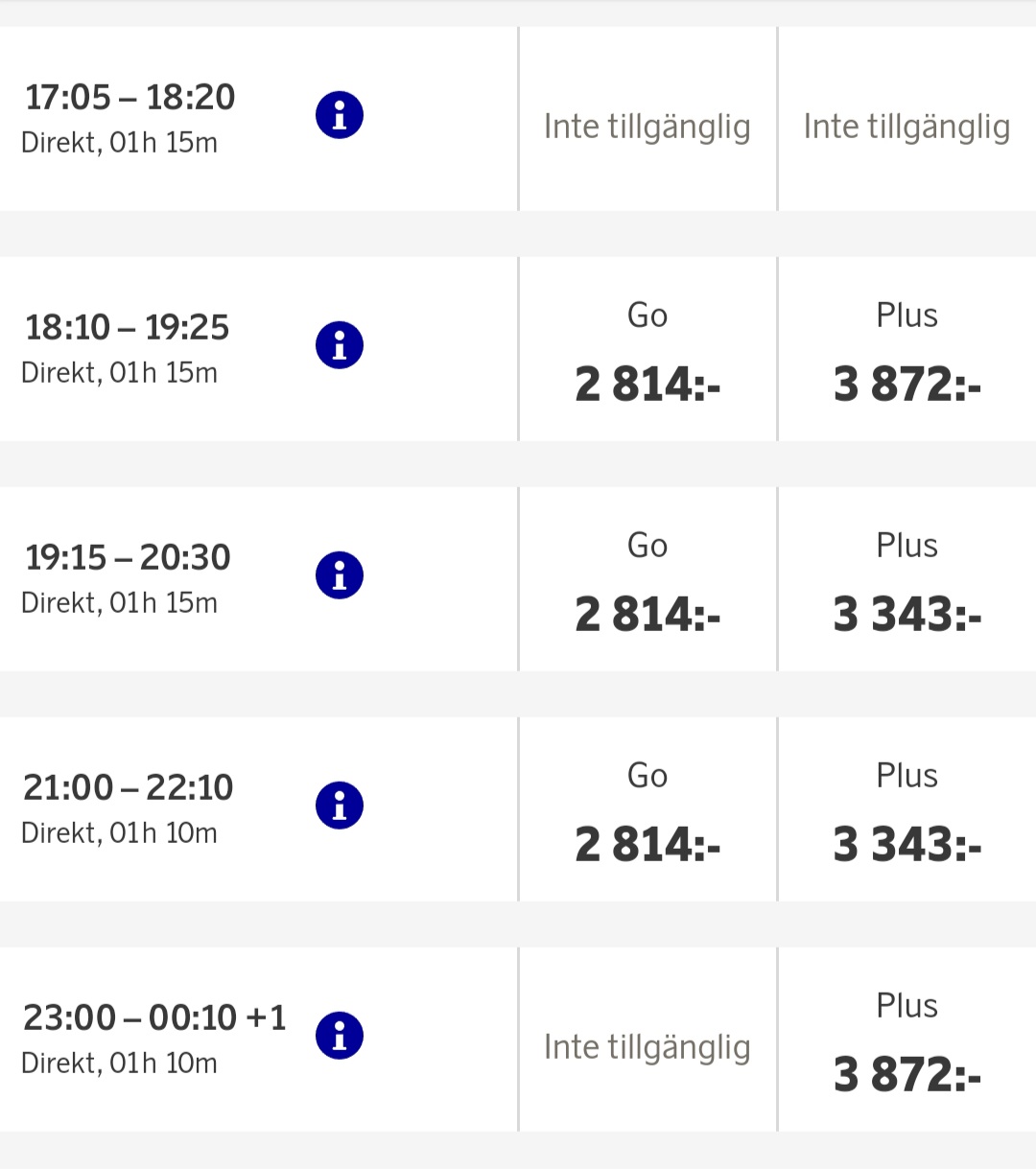Show details icon for 18:10 – 19:25 flight

(340, 346)
